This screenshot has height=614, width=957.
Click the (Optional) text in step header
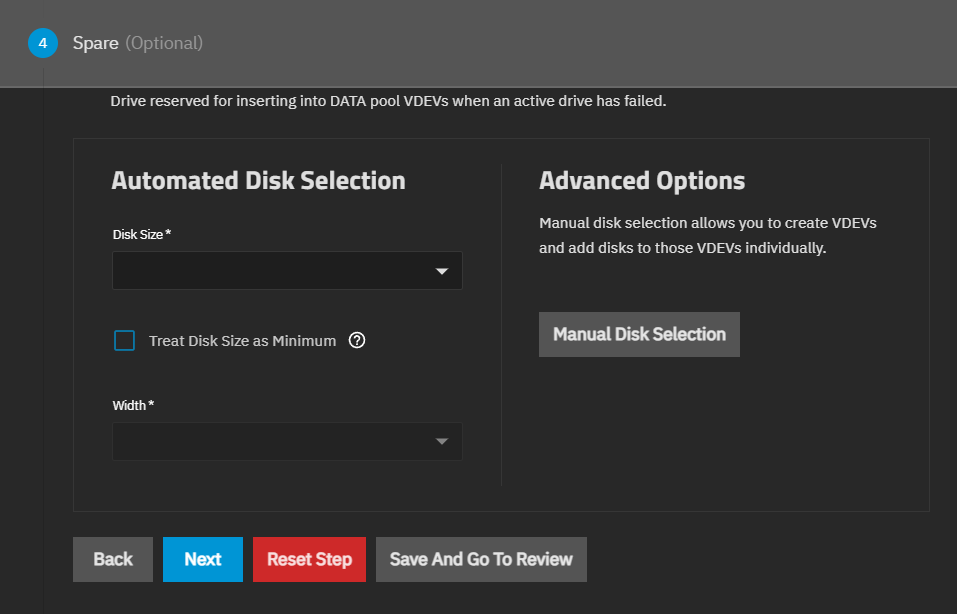tap(164, 43)
